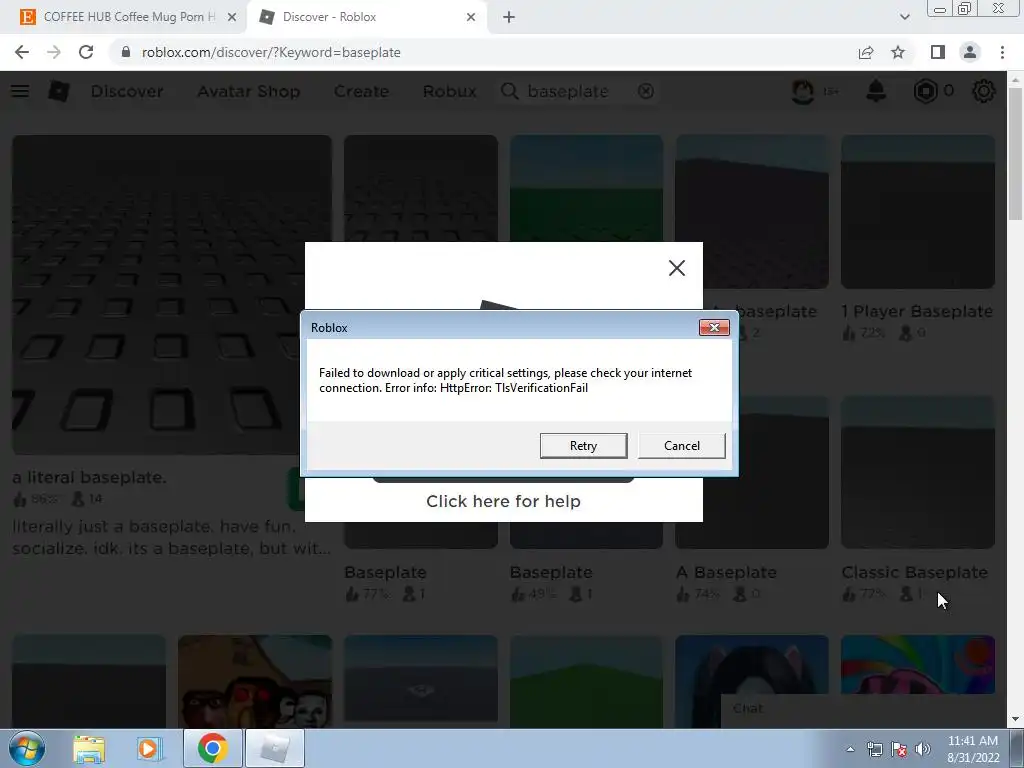
Task: Open the Robux page
Action: [x=449, y=91]
